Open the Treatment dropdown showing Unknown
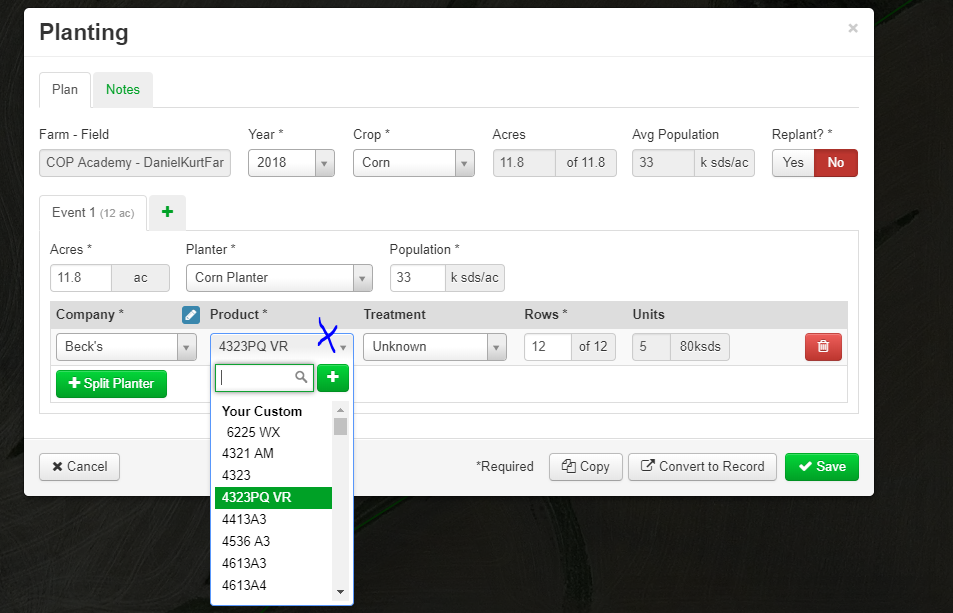This screenshot has width=953, height=613. click(435, 346)
